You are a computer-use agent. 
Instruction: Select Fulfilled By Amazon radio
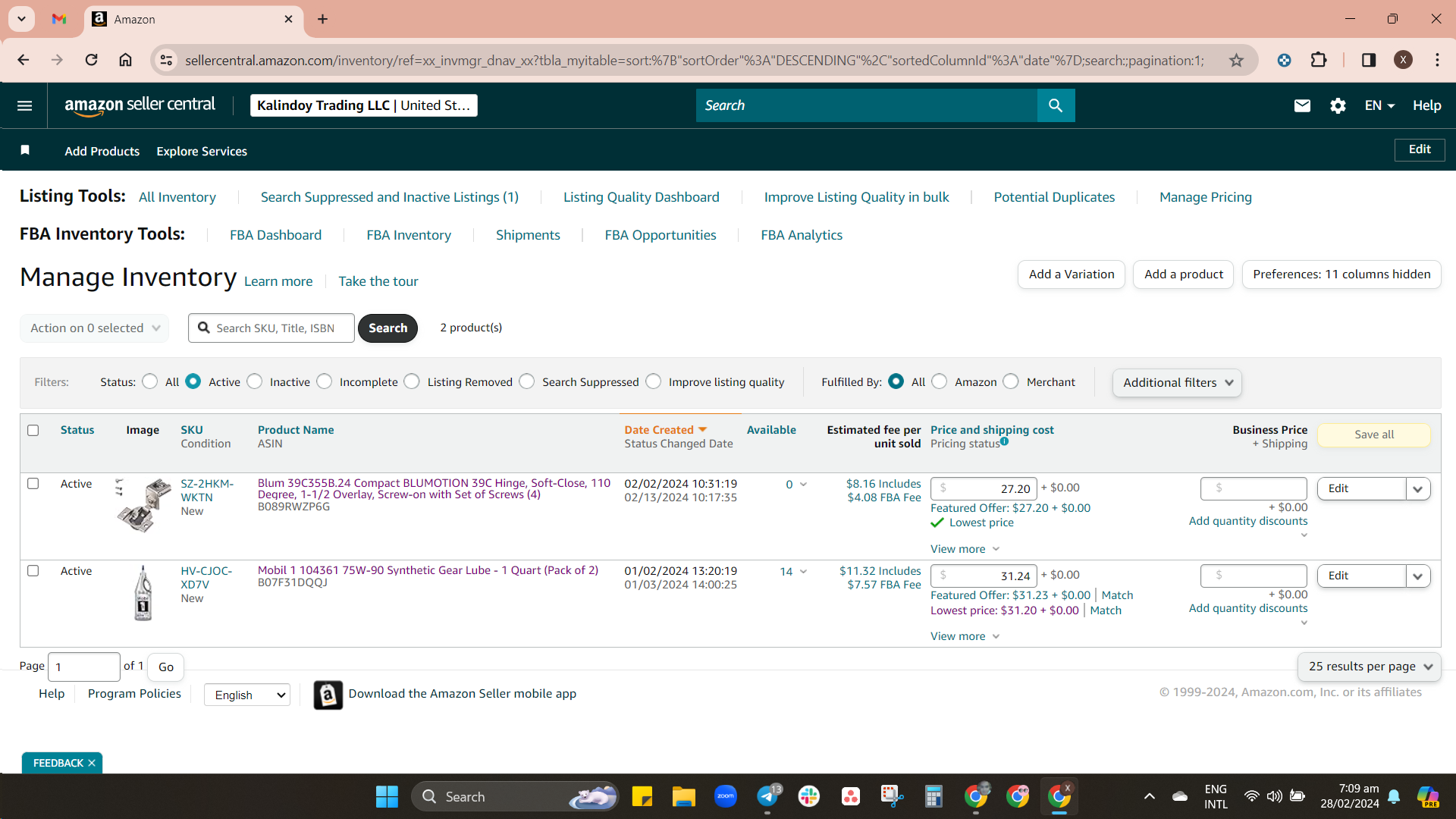pos(940,381)
